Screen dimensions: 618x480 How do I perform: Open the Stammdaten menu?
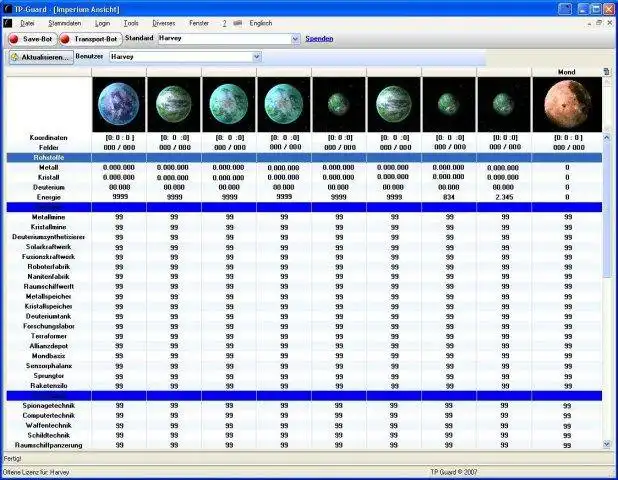pyautogui.click(x=65, y=23)
